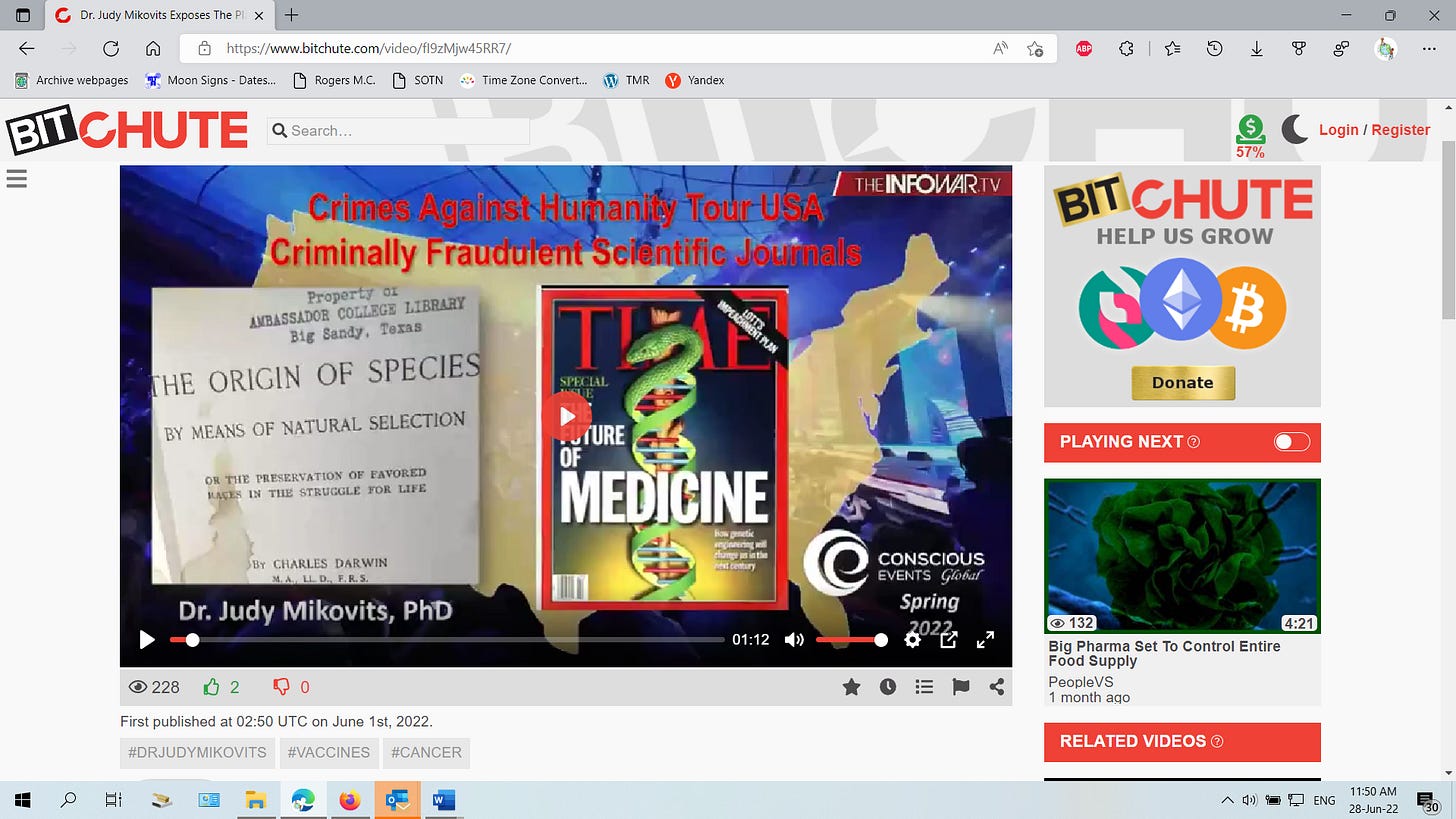Open the ABP ad blocker extension
Image resolution: width=1456 pixels, height=819 pixels.
[1084, 48]
